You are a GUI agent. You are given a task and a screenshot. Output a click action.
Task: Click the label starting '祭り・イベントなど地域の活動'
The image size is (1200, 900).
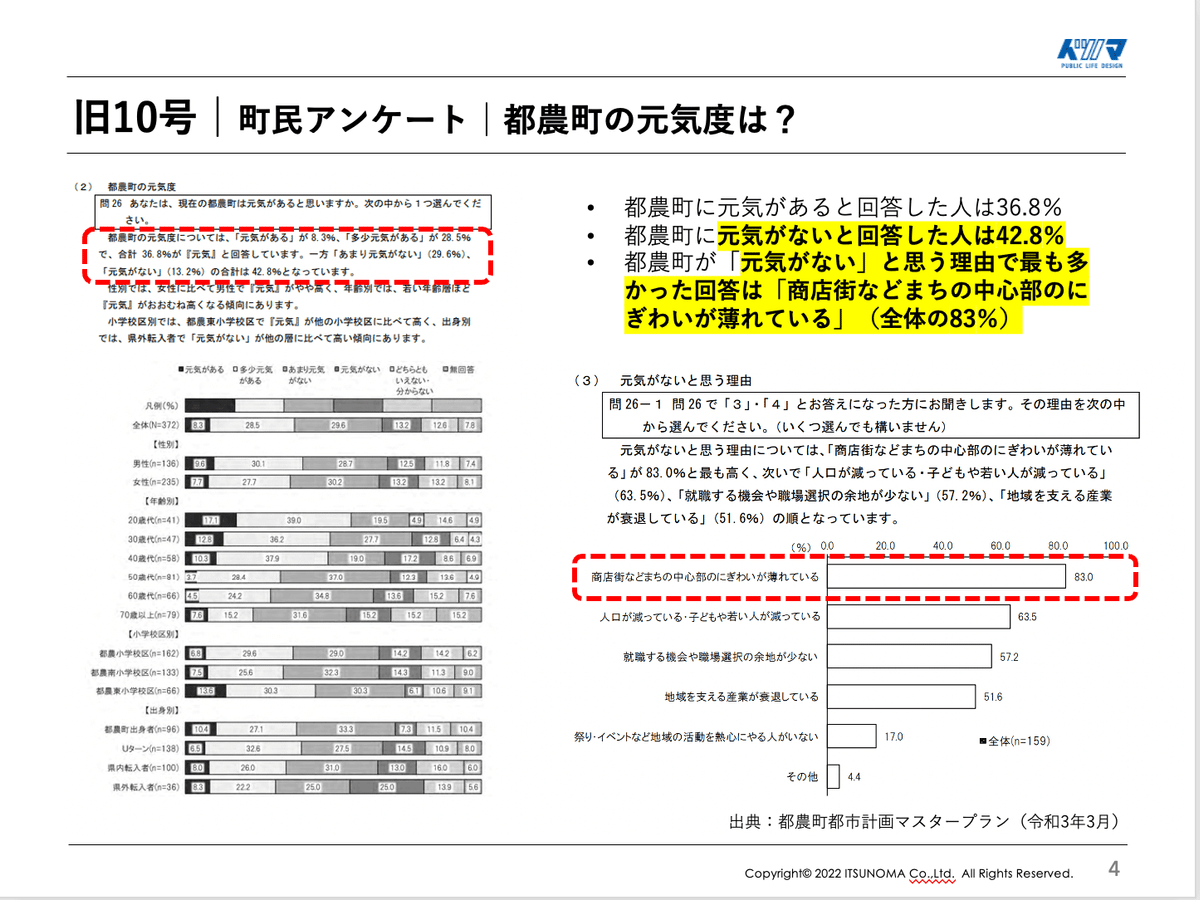(697, 737)
